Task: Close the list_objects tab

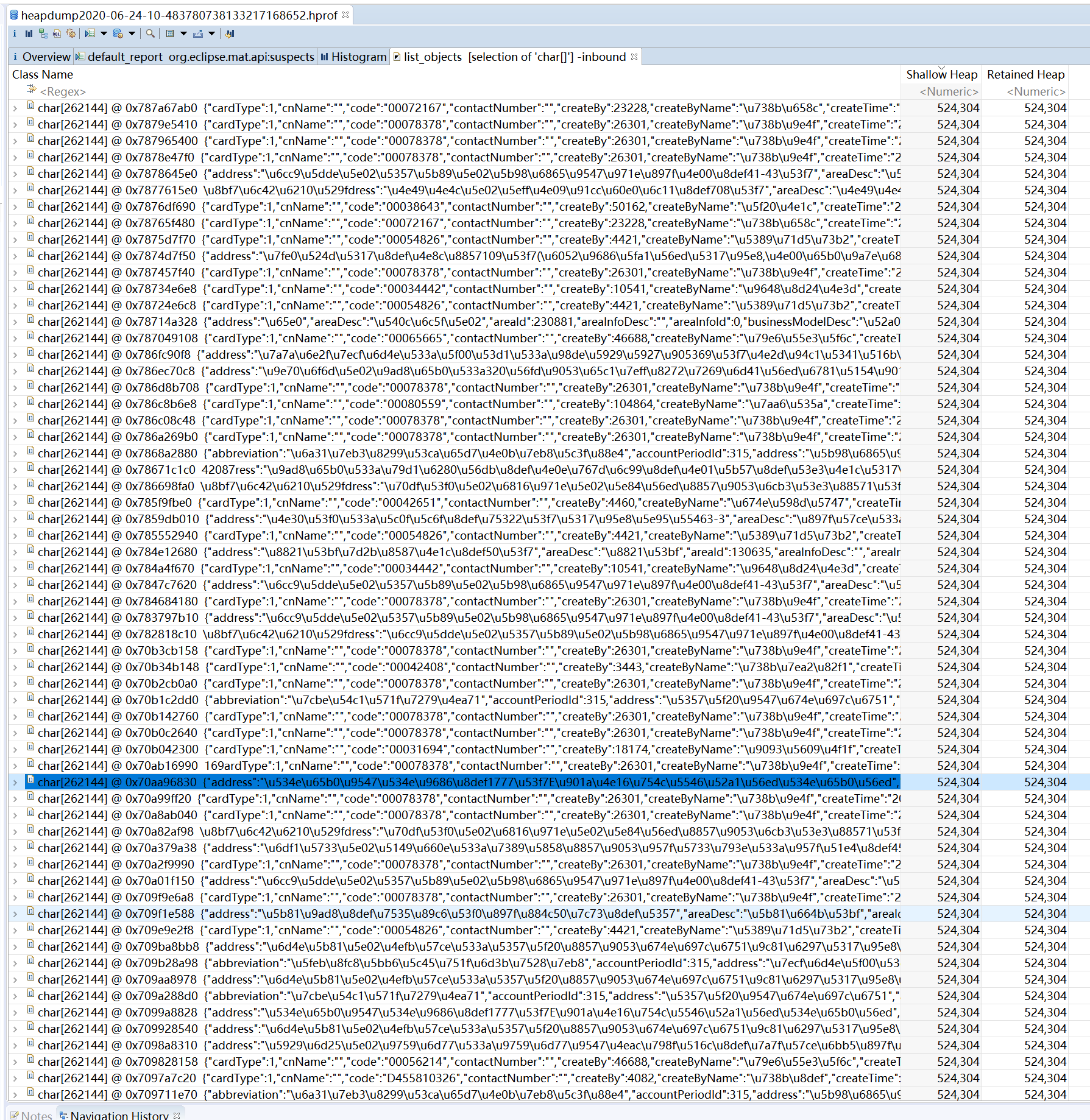Action: point(634,57)
